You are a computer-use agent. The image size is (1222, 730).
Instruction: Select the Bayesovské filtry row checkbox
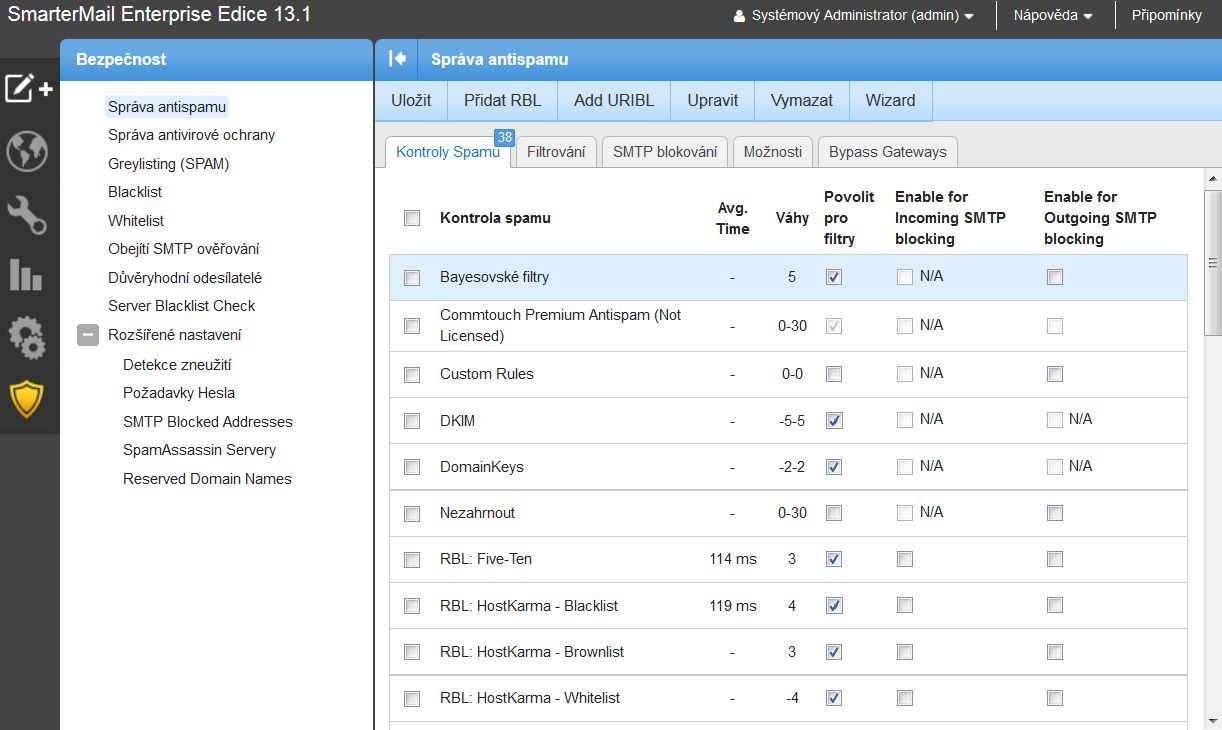point(412,278)
